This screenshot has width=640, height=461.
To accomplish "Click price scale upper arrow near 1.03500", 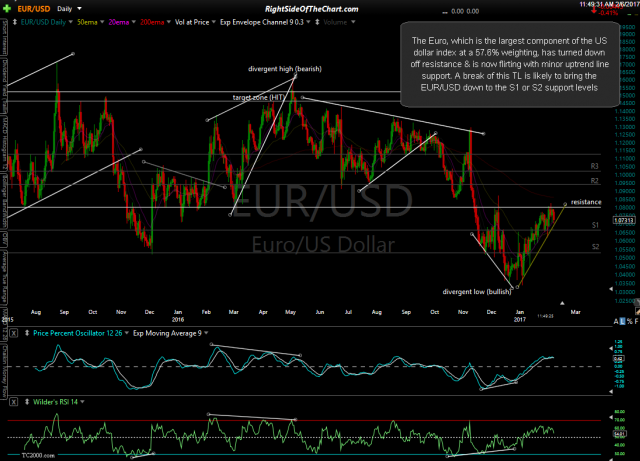I will pos(611,289).
